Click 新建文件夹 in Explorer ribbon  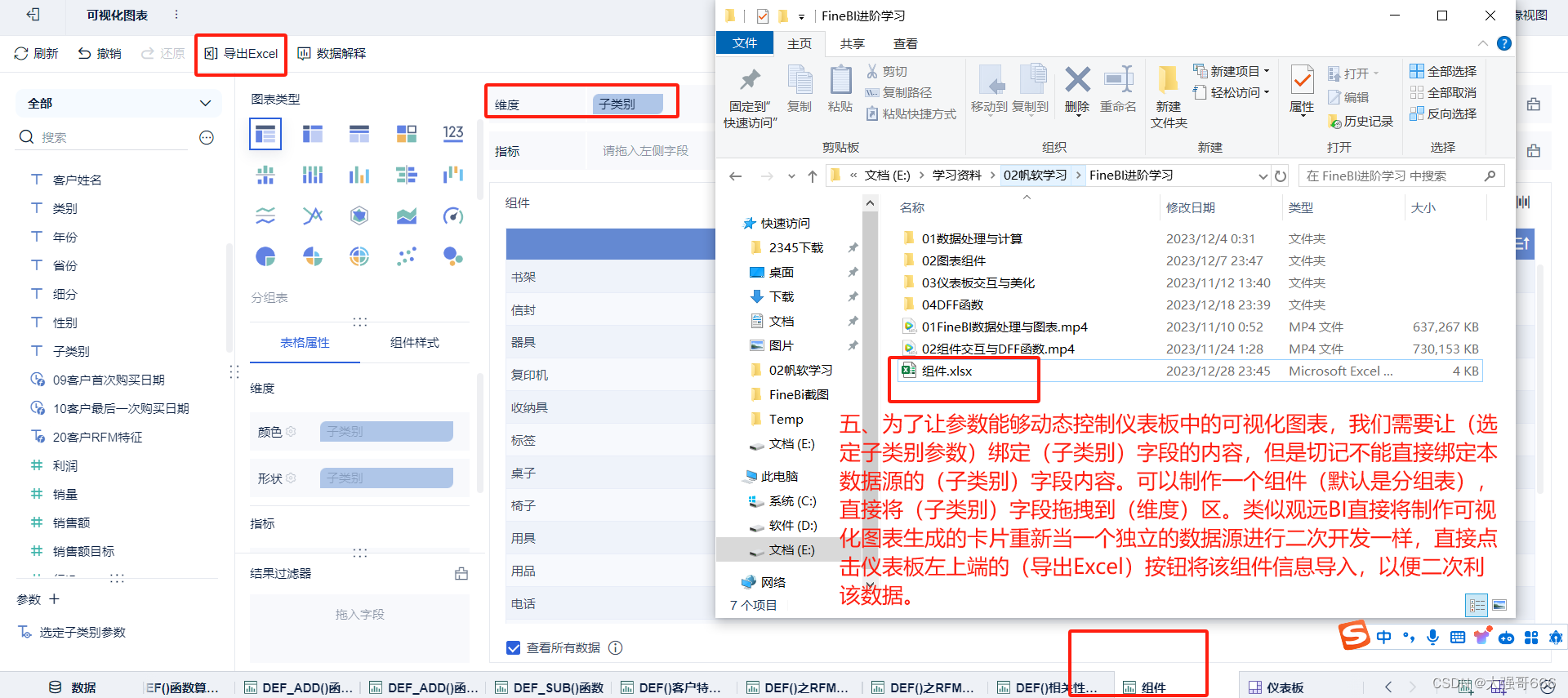[x=1169, y=96]
